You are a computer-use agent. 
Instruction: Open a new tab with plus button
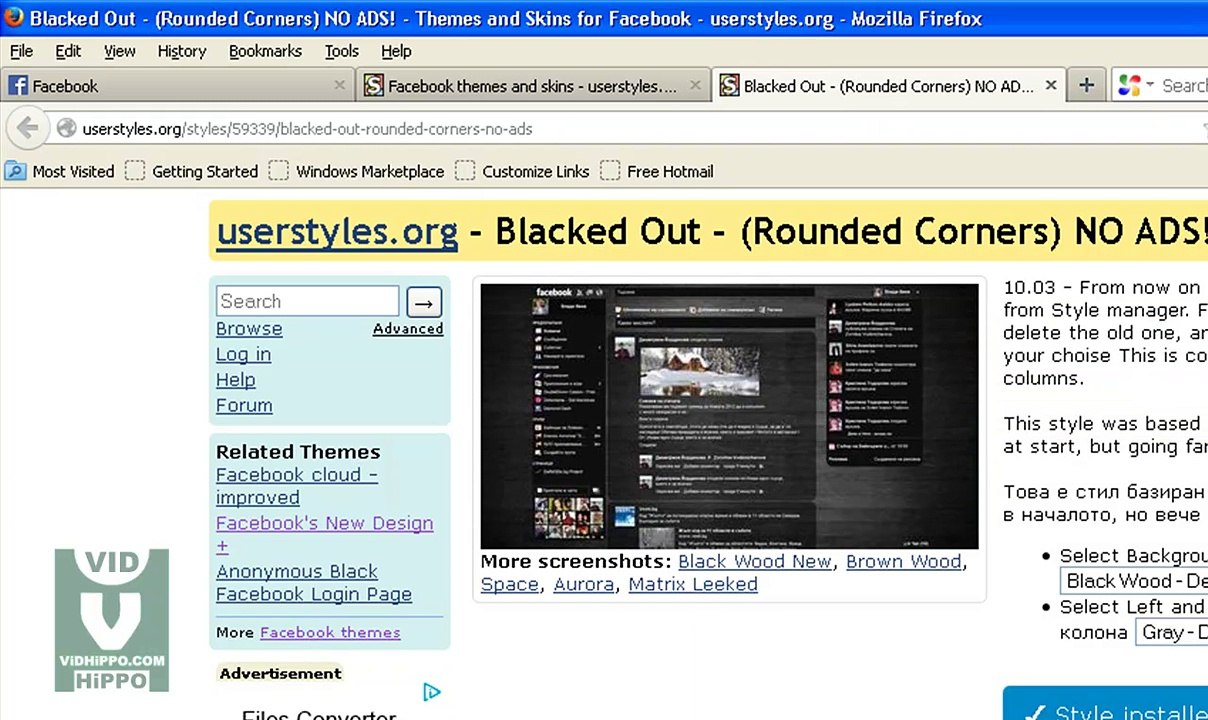(1086, 86)
